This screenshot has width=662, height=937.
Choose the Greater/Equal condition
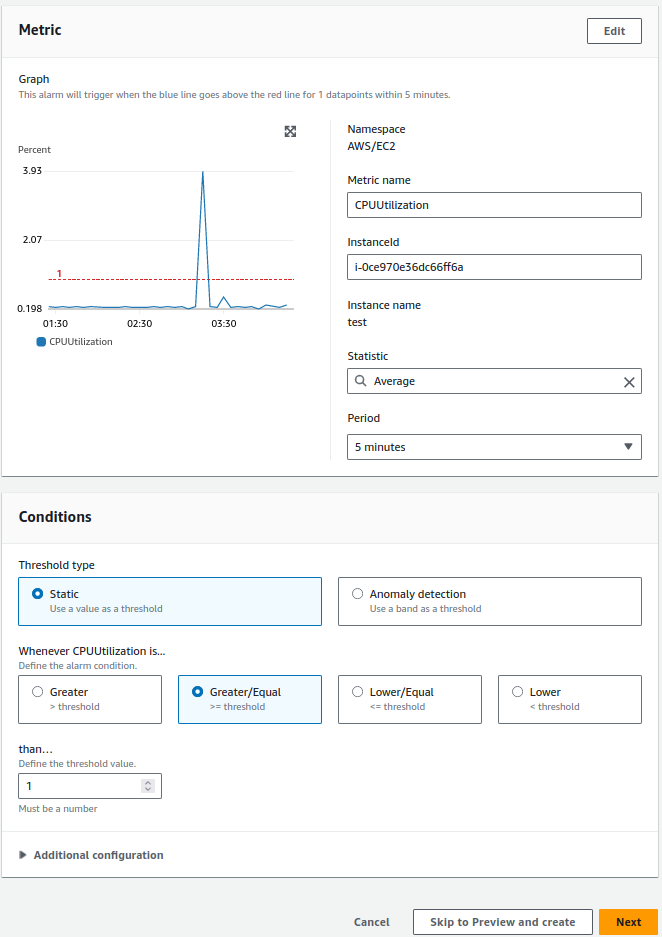click(x=250, y=699)
